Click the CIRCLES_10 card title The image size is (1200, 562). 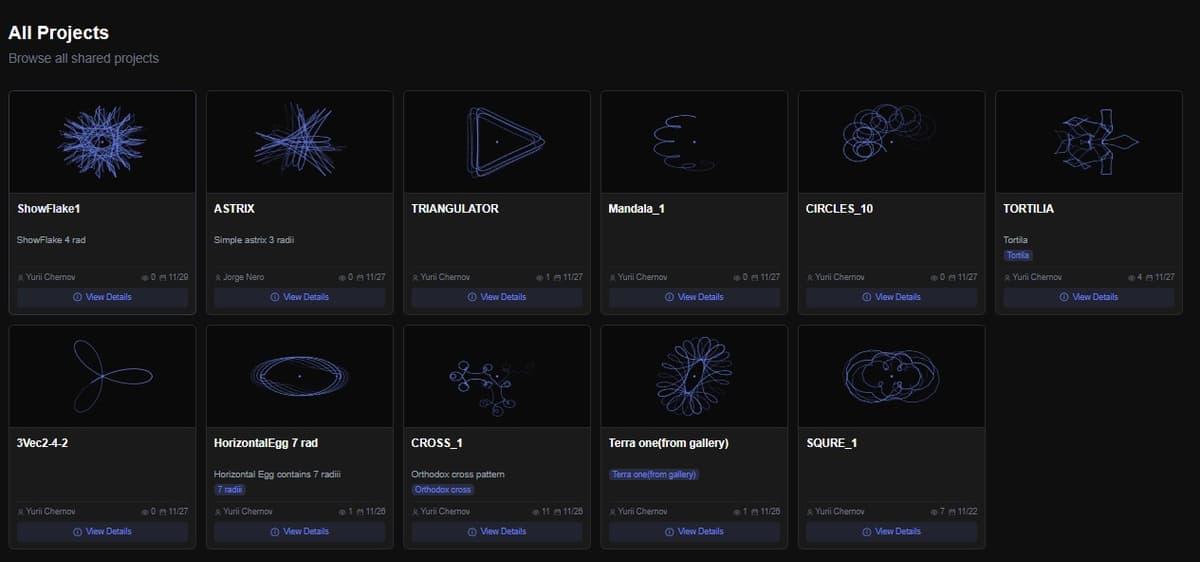pyautogui.click(x=839, y=209)
